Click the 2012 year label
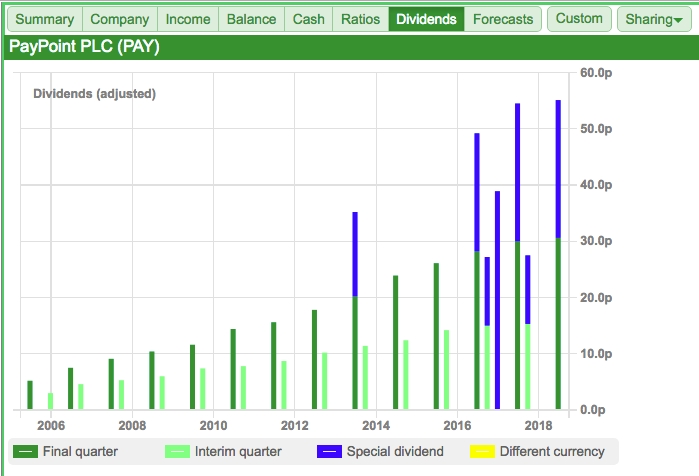The image size is (699, 476). (x=294, y=426)
